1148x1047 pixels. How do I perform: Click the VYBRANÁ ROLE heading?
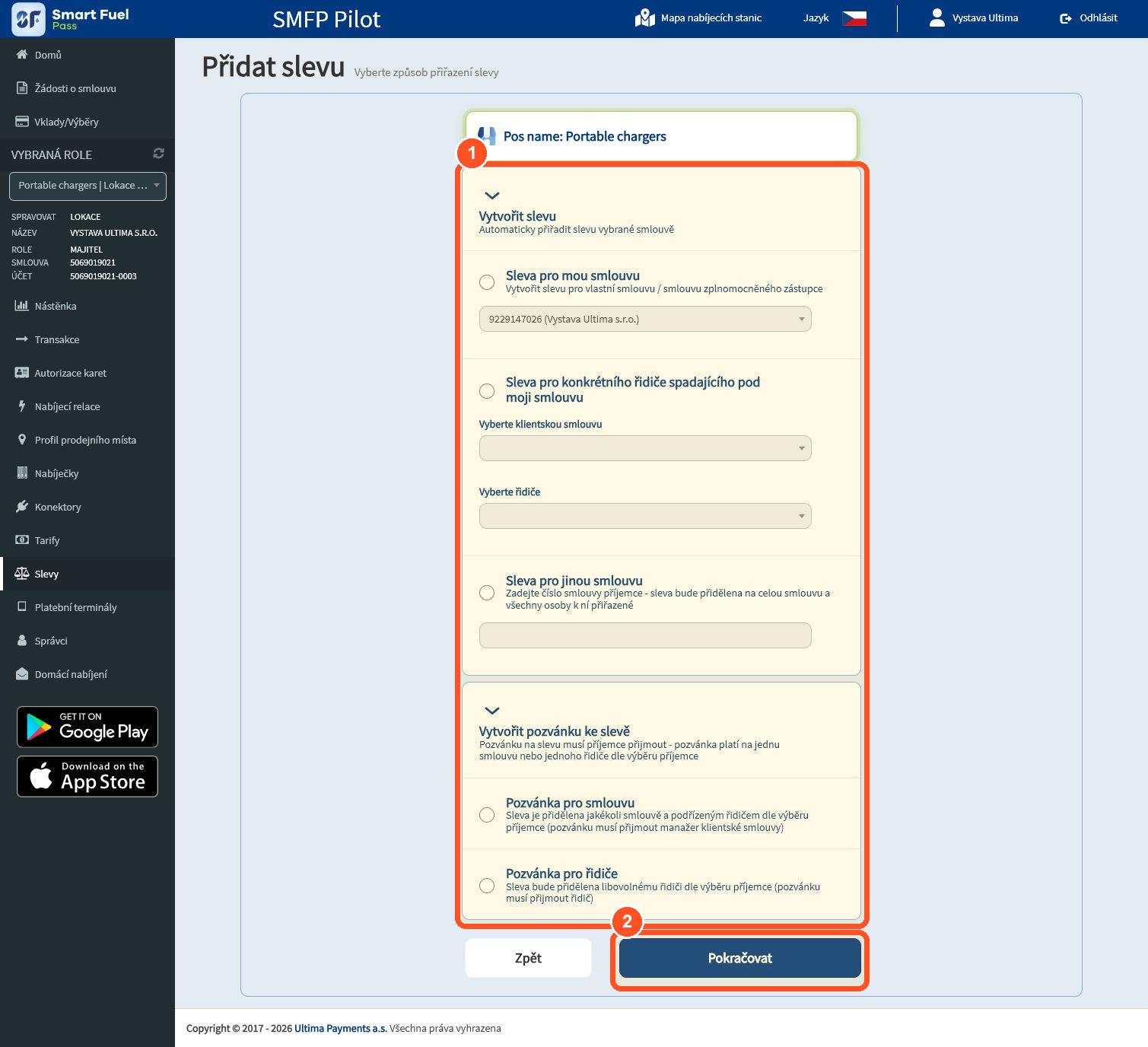click(x=52, y=154)
